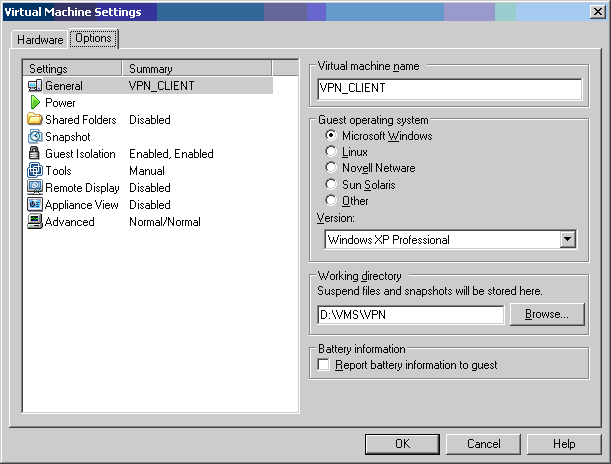Select the Tools settings icon

coord(35,171)
